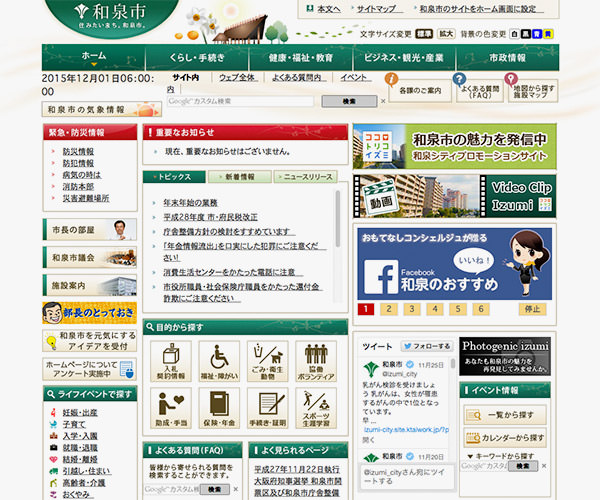Image resolution: width=600 pixels, height=500 pixels.
Task: Open the 年末年始の業務 topic link
Action: pyautogui.click(x=190, y=202)
